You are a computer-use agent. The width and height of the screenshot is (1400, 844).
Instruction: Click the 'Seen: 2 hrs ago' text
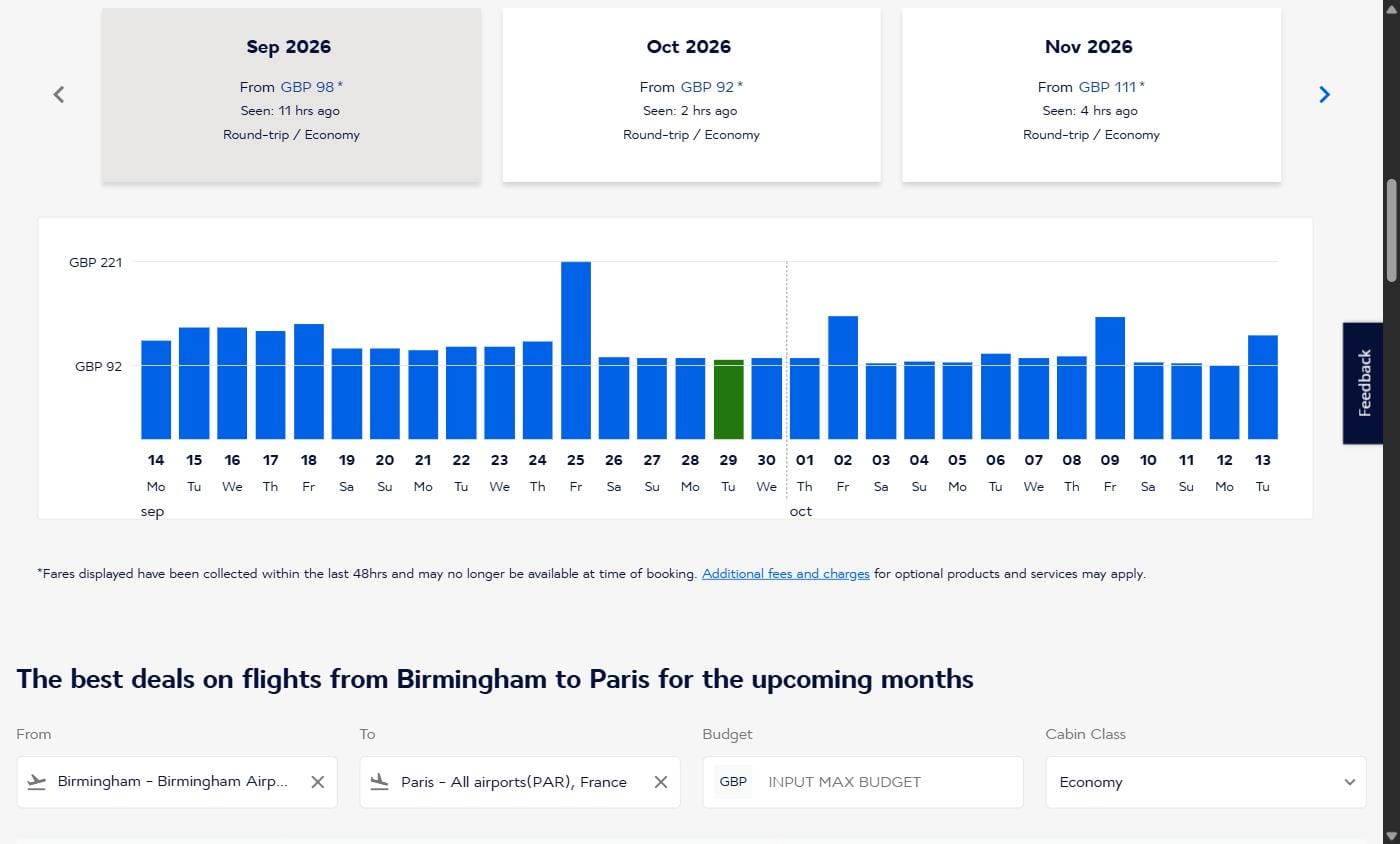690,111
